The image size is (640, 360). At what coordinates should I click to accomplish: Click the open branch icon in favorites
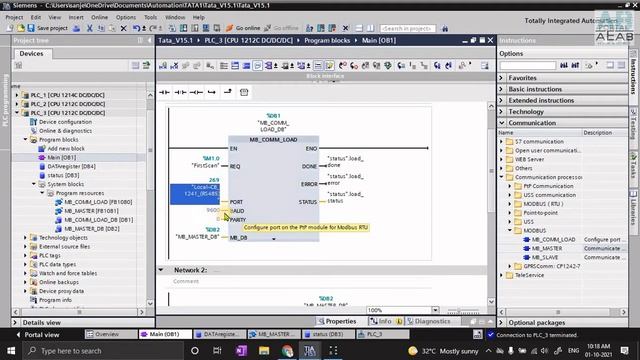coord(211,92)
